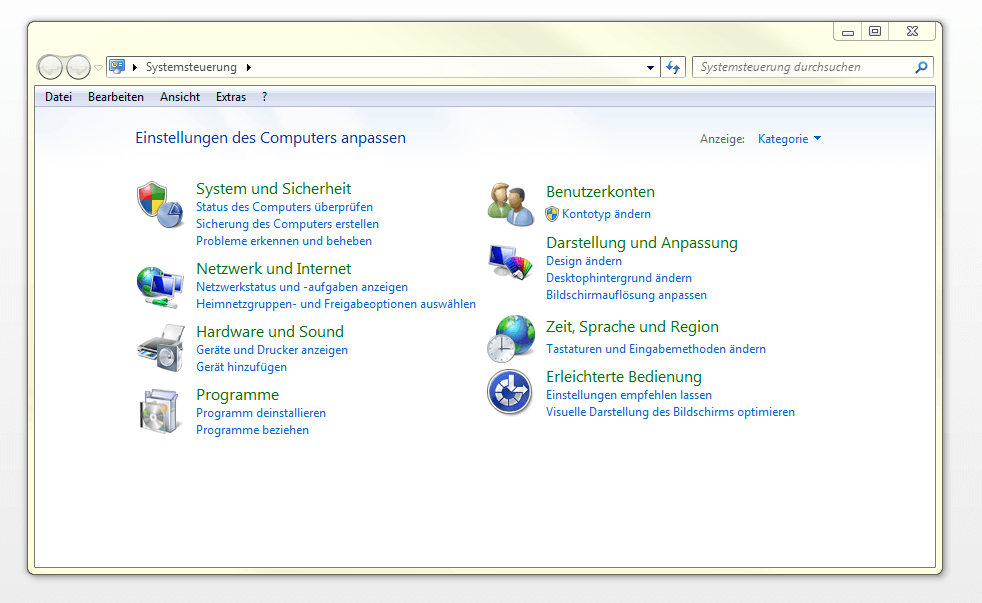This screenshot has height=603, width=982.
Task: Click Heimnetzgruppen- und Freigabeoptionen auswählen
Action: click(336, 304)
